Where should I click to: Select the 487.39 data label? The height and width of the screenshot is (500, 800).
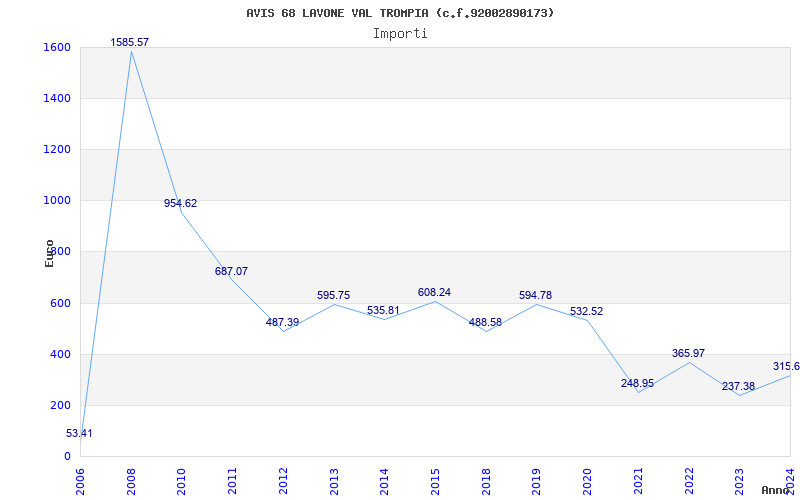(282, 322)
